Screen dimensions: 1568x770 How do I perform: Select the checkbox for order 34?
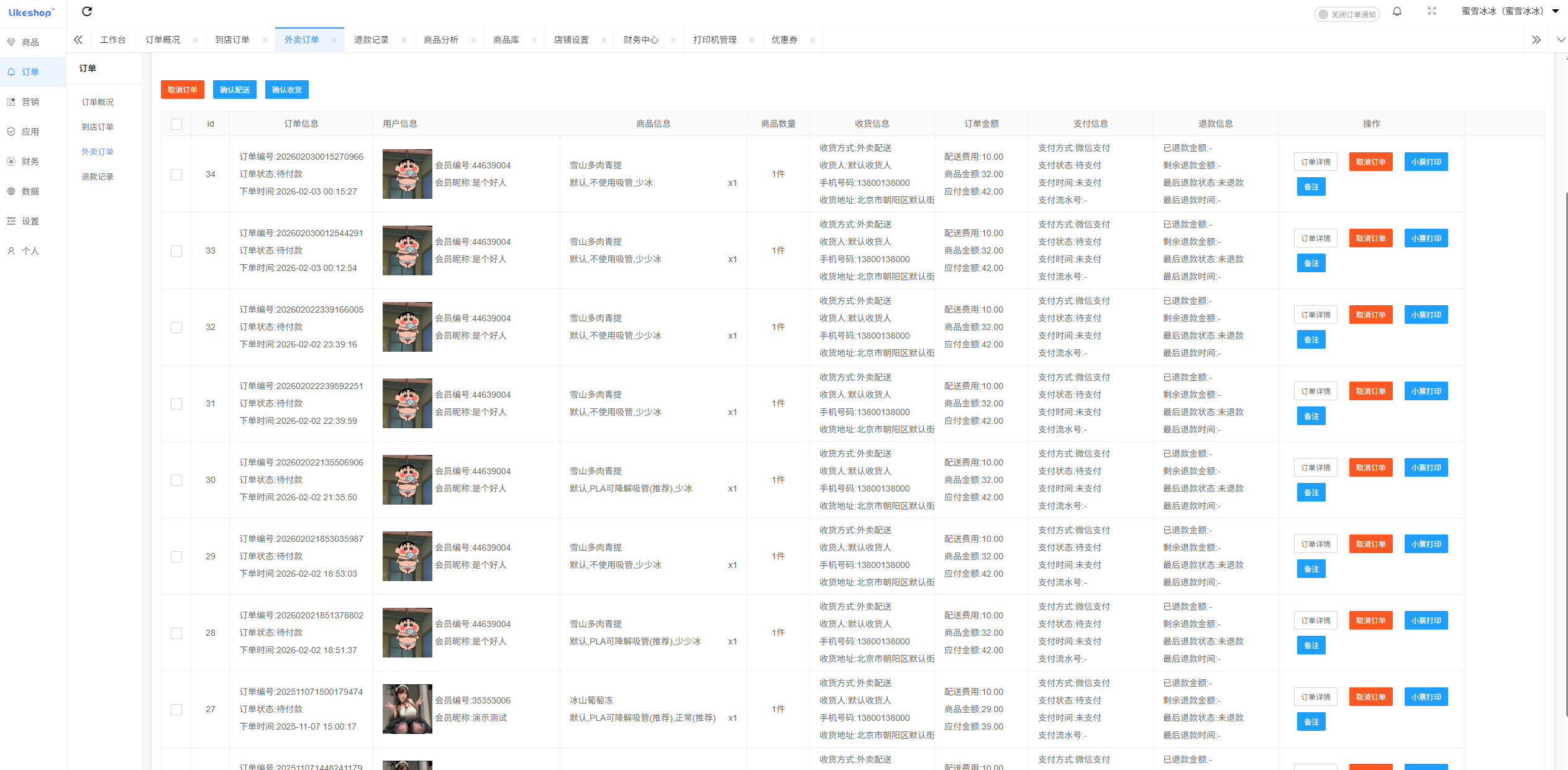pyautogui.click(x=176, y=175)
